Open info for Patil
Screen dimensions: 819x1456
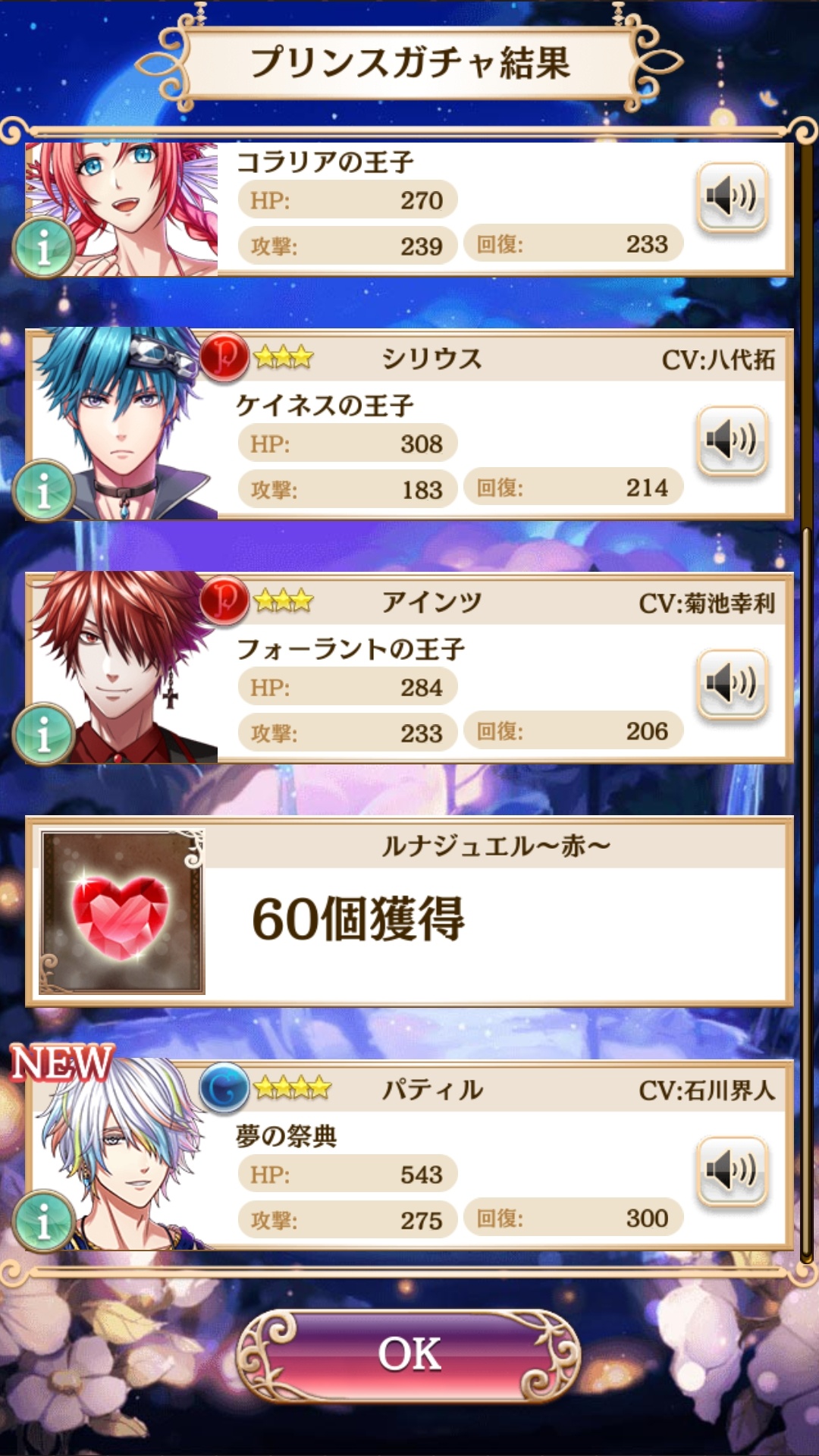pos(43,1221)
